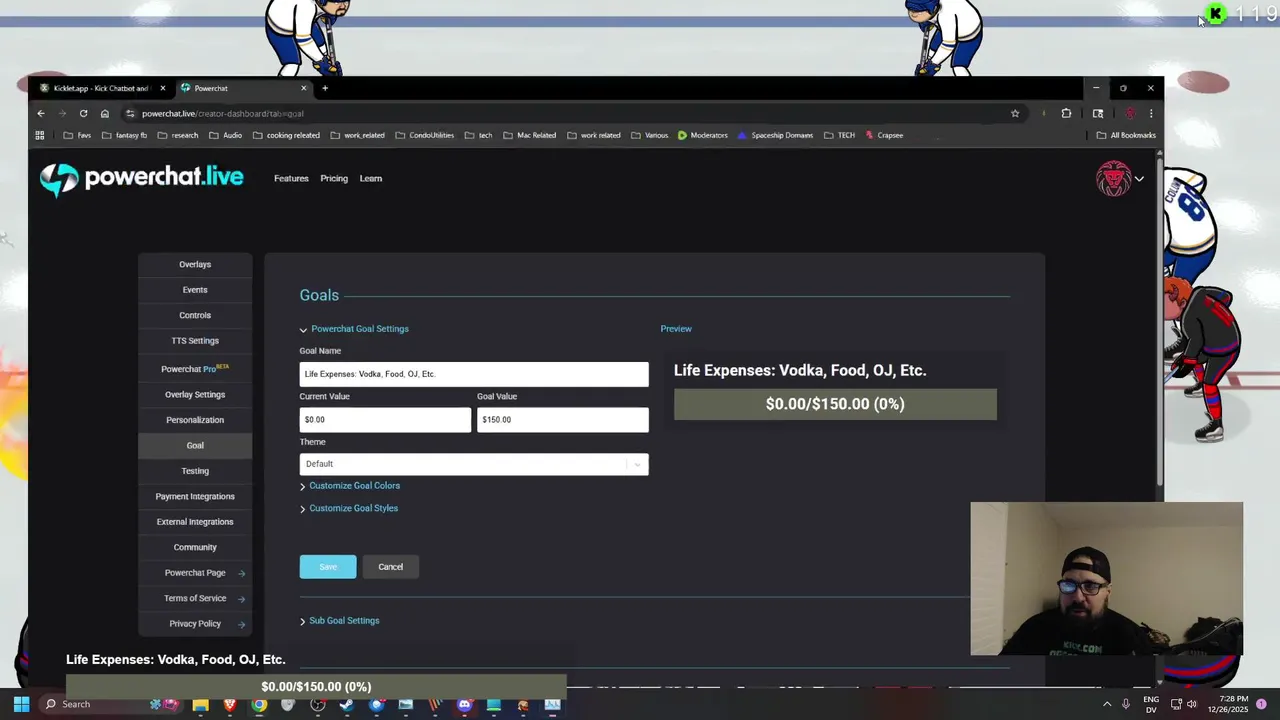This screenshot has width=1280, height=720.
Task: Open Testing in the sidebar
Action: [195, 471]
